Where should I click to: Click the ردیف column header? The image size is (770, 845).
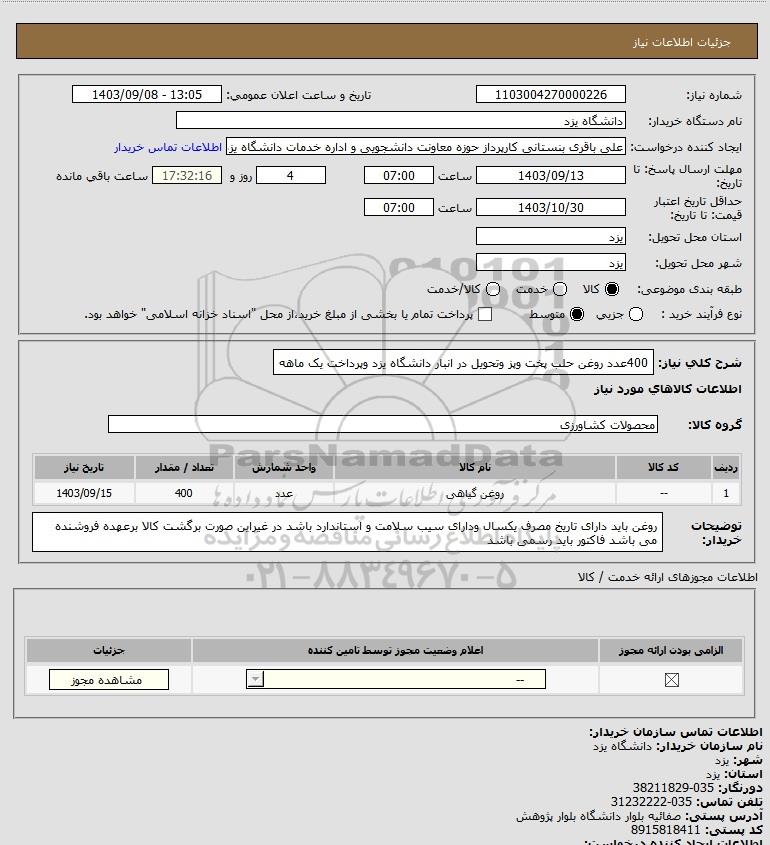[x=726, y=467]
